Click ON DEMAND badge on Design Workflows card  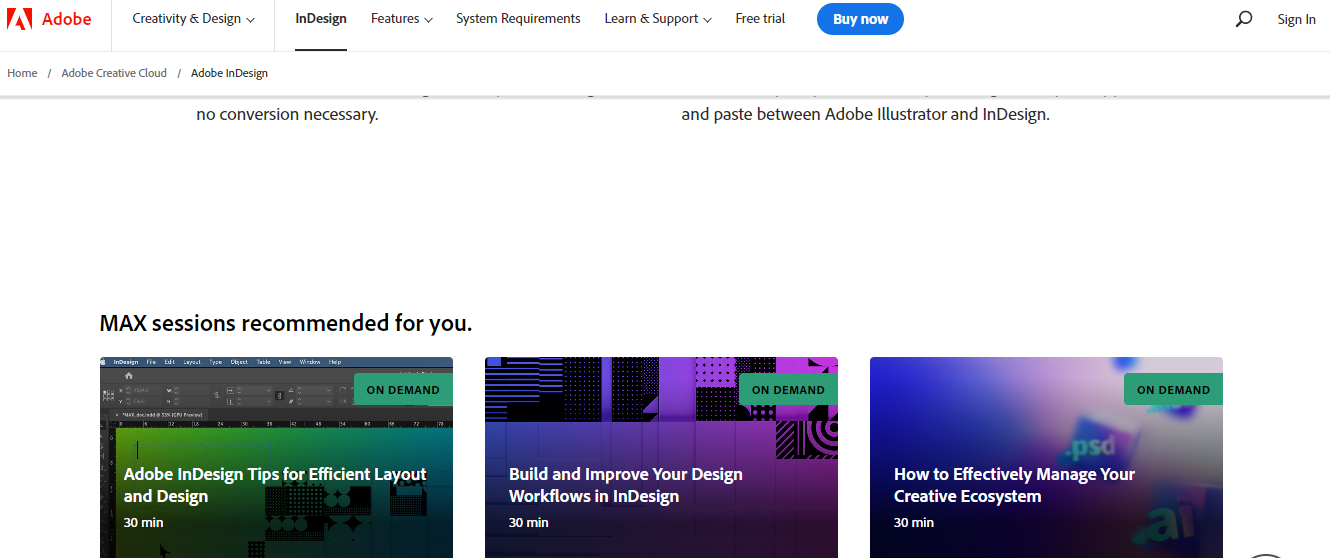pos(788,390)
